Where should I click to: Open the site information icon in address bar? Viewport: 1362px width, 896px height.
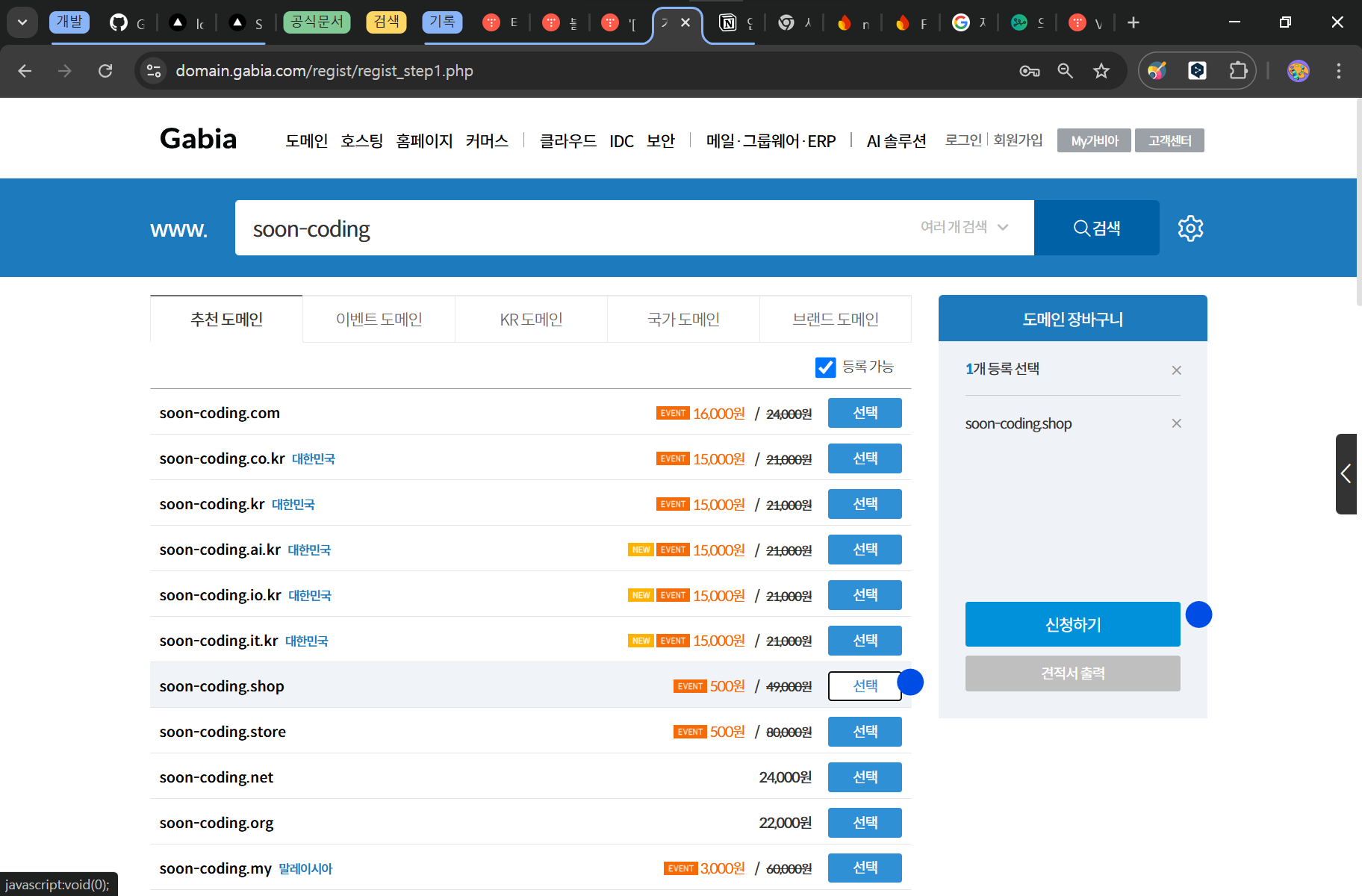tap(154, 71)
